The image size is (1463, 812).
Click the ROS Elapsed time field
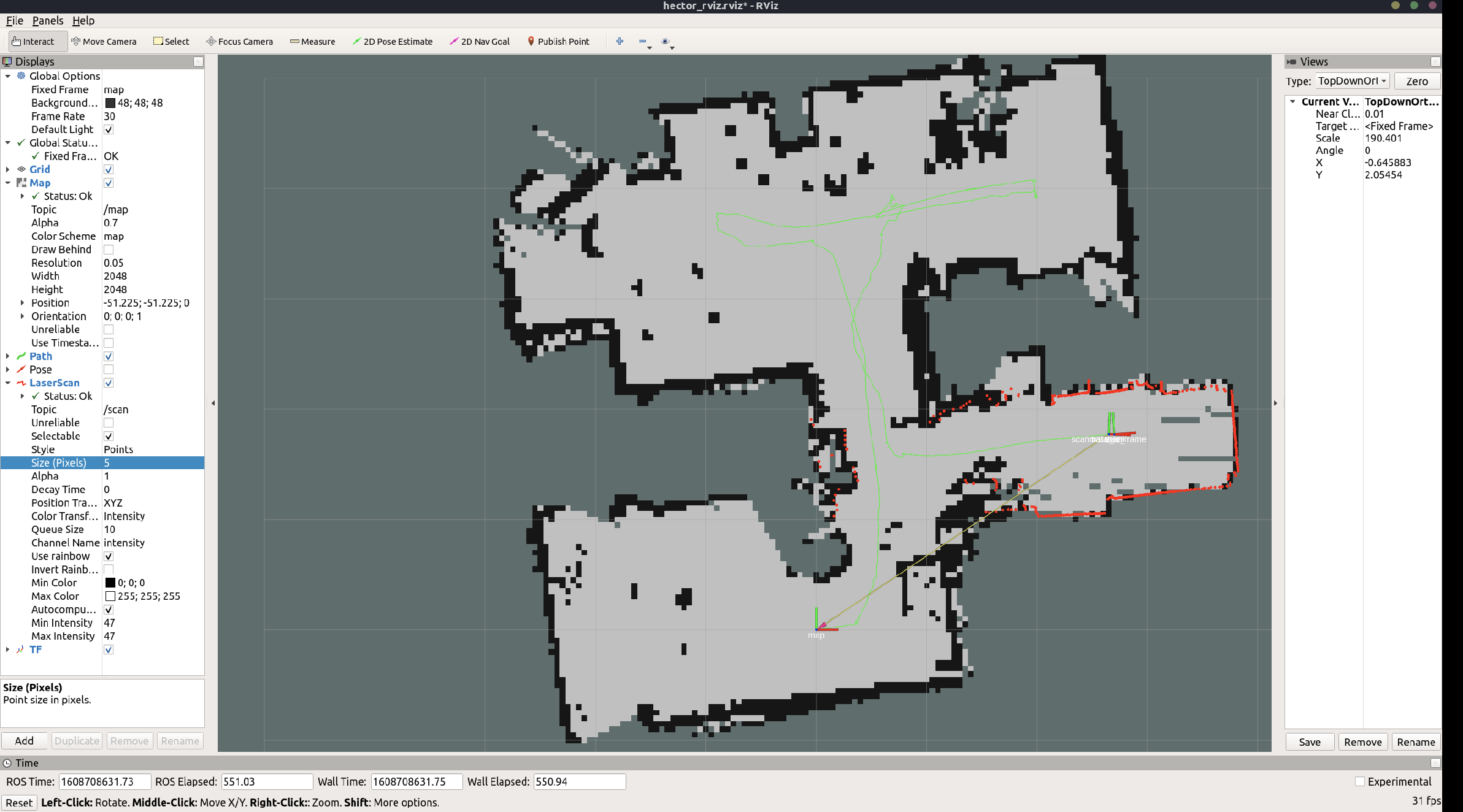click(x=266, y=782)
